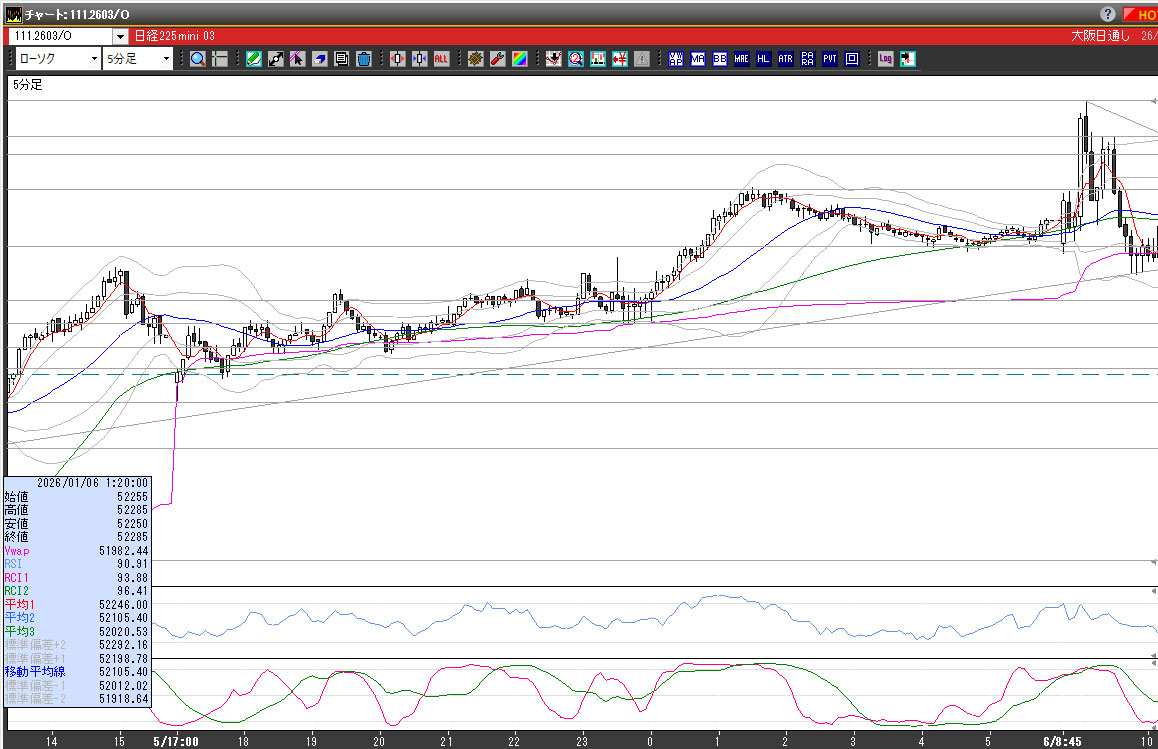Click the eraser tool icon
Image resolution: width=1158 pixels, height=749 pixels.
319,59
